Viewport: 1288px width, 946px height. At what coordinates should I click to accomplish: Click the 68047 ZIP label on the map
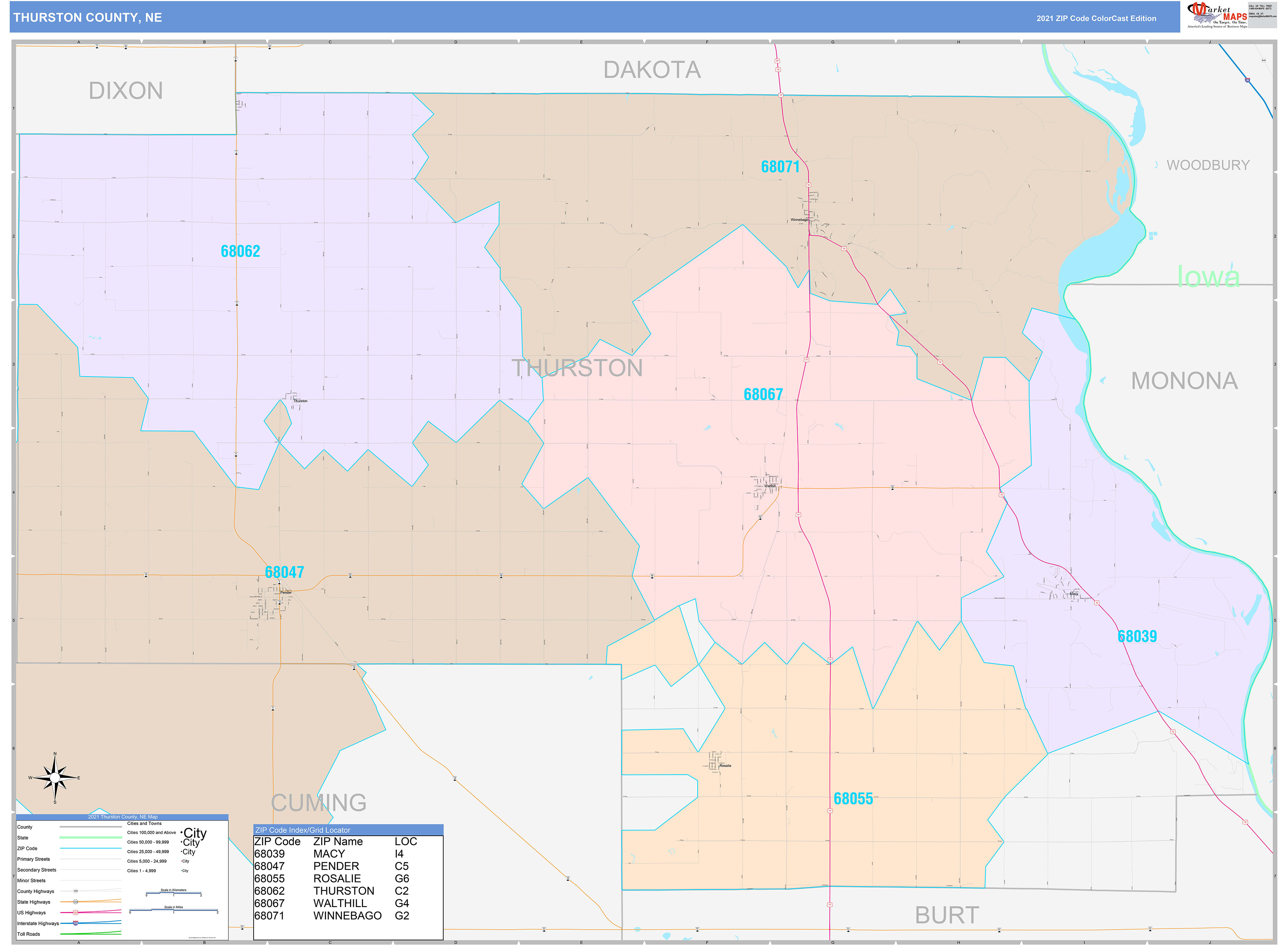[284, 572]
